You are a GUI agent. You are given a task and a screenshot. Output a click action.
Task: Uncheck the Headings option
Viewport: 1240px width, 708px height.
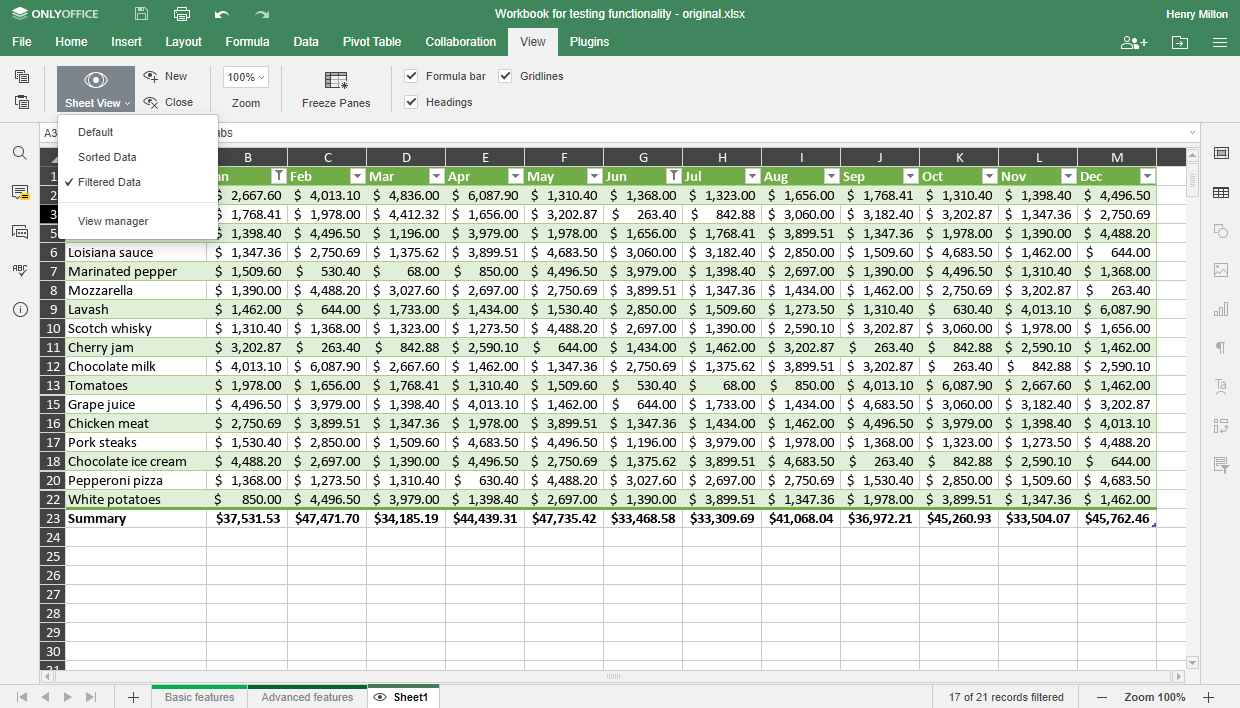click(x=409, y=102)
